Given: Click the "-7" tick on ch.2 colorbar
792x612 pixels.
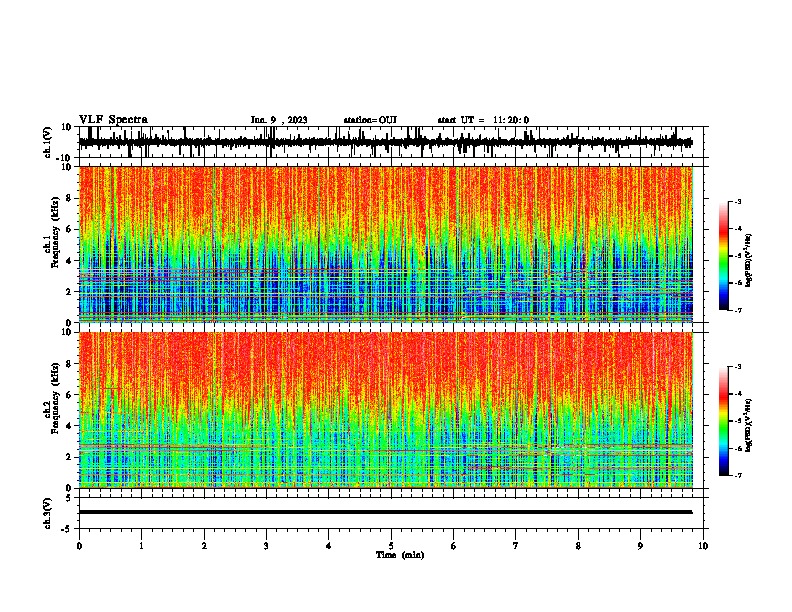Looking at the screenshot, I should (737, 476).
